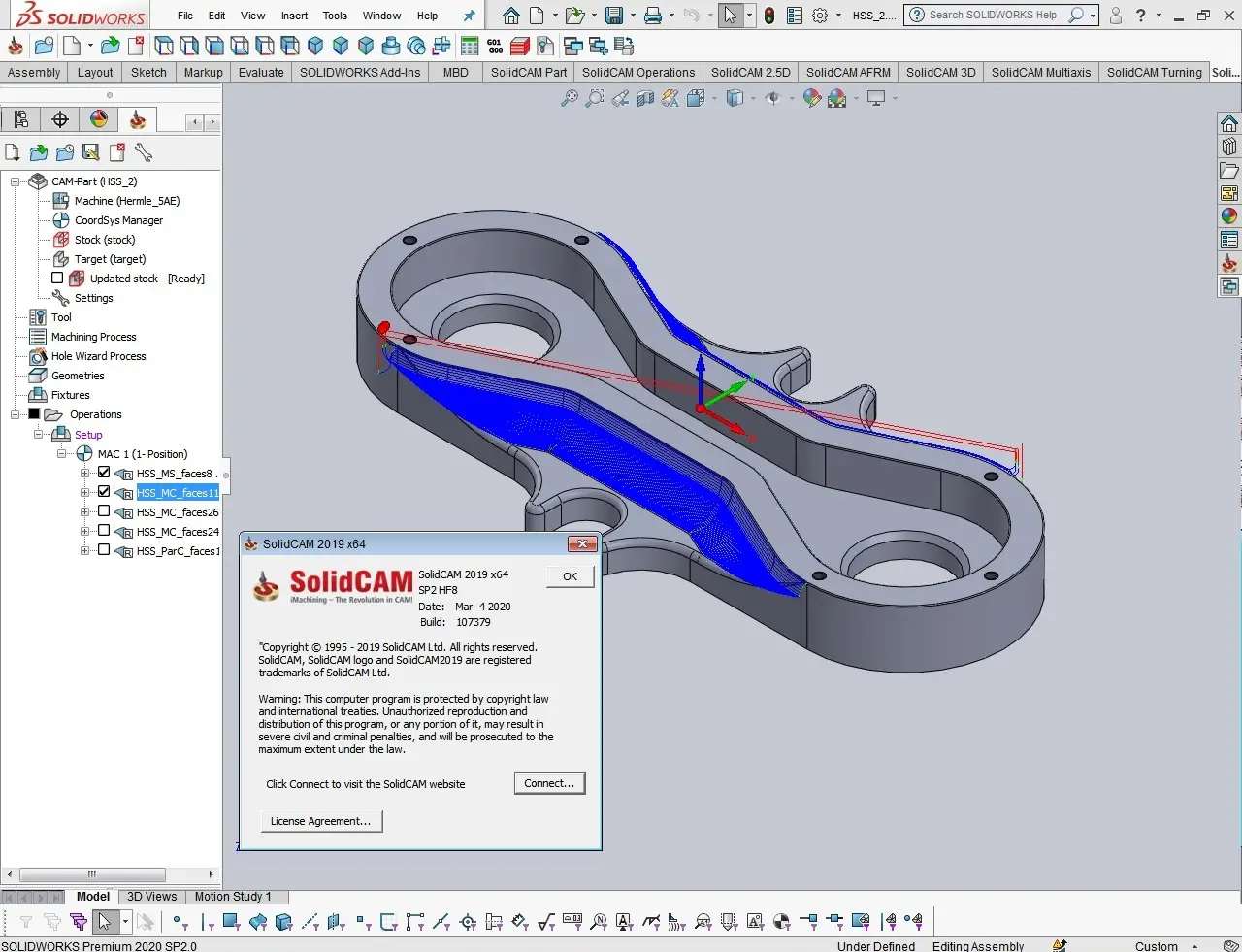Click the G01 G00 G-code icon
Image resolution: width=1242 pixels, height=952 pixels.
[x=495, y=46]
